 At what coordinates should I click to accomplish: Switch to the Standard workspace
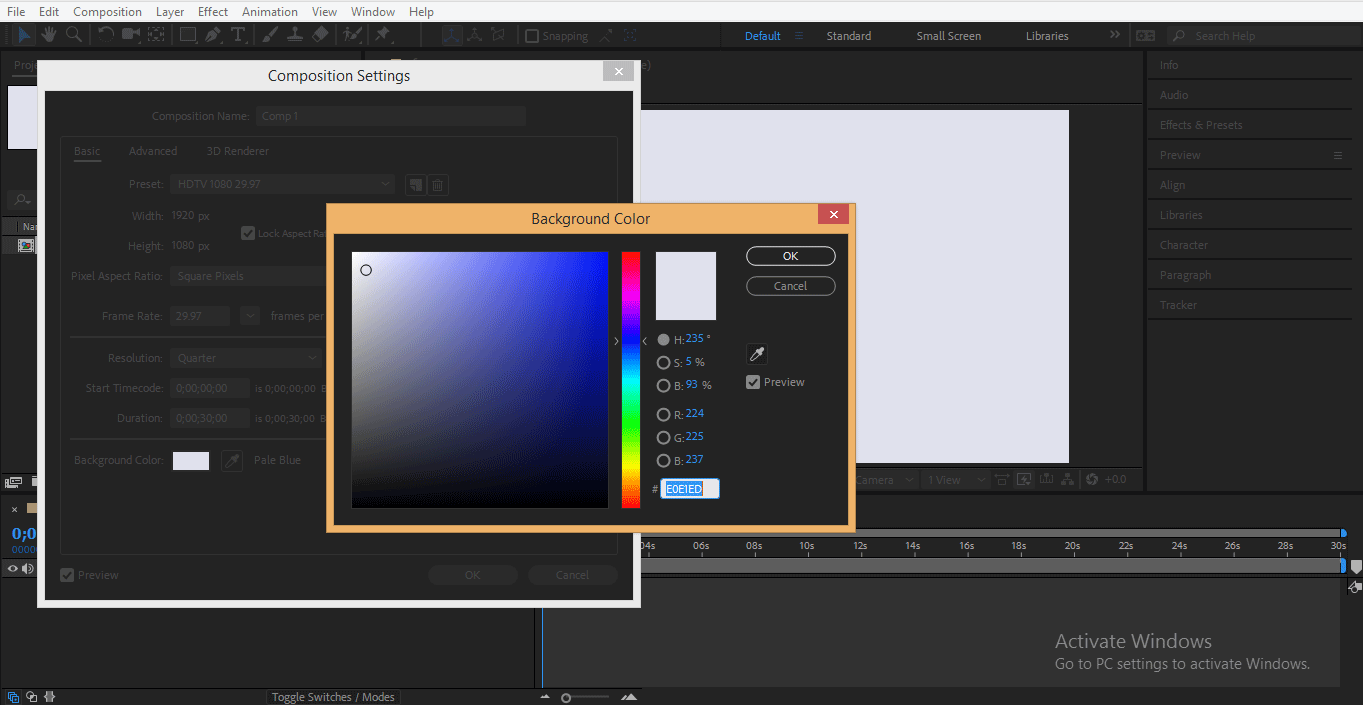click(x=848, y=36)
